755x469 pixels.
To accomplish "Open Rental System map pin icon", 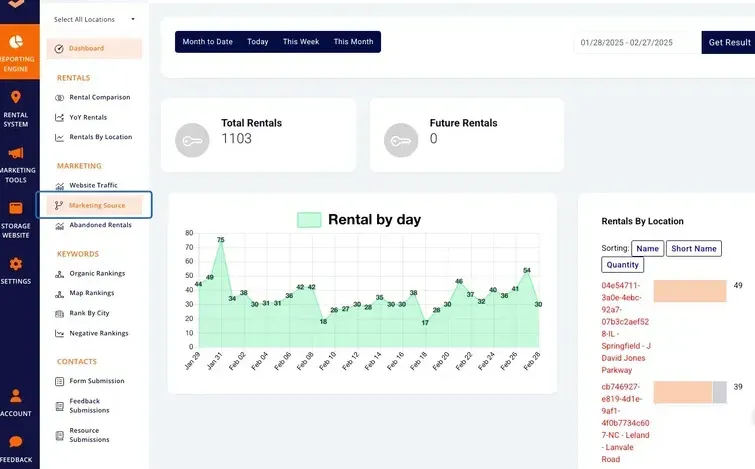I will (x=16, y=97).
